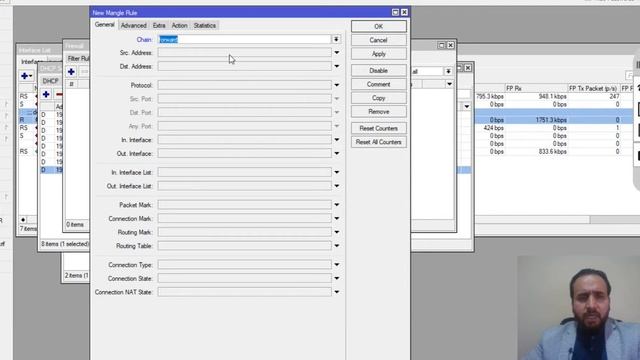
Task: Expand the In. Interface List field
Action: [x=337, y=172]
